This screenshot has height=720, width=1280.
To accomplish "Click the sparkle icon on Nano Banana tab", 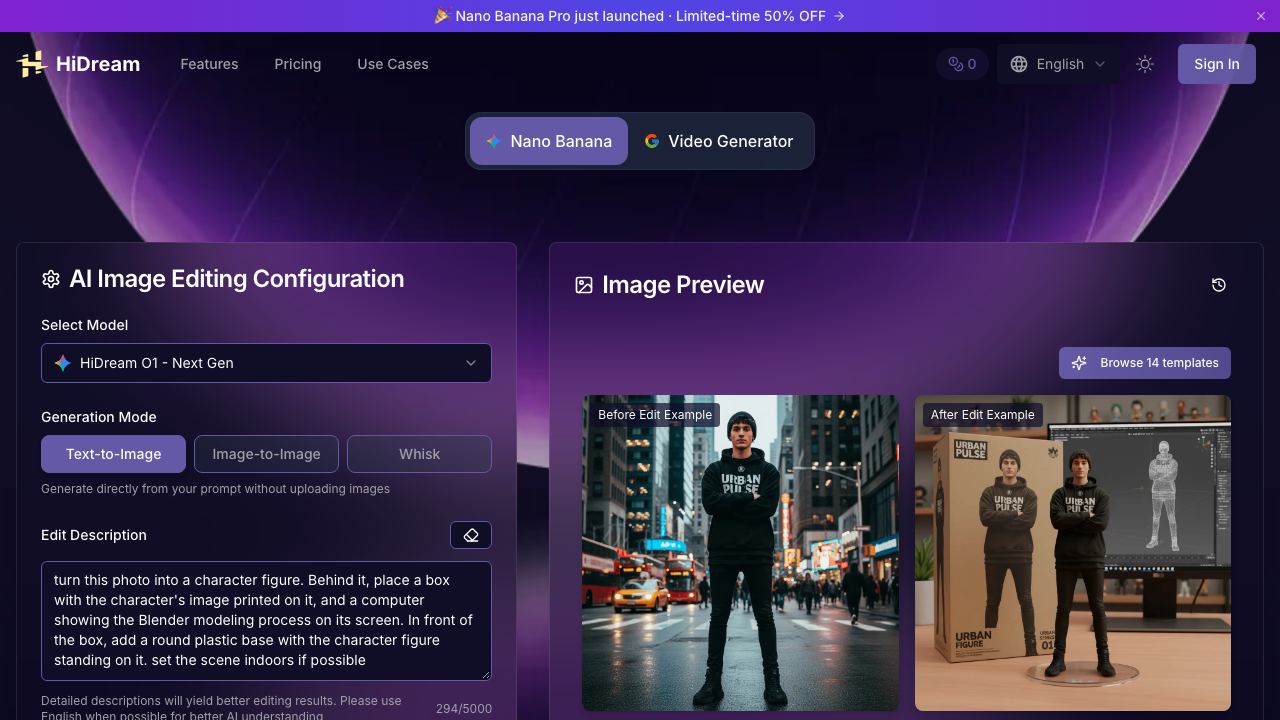I will pyautogui.click(x=493, y=141).
